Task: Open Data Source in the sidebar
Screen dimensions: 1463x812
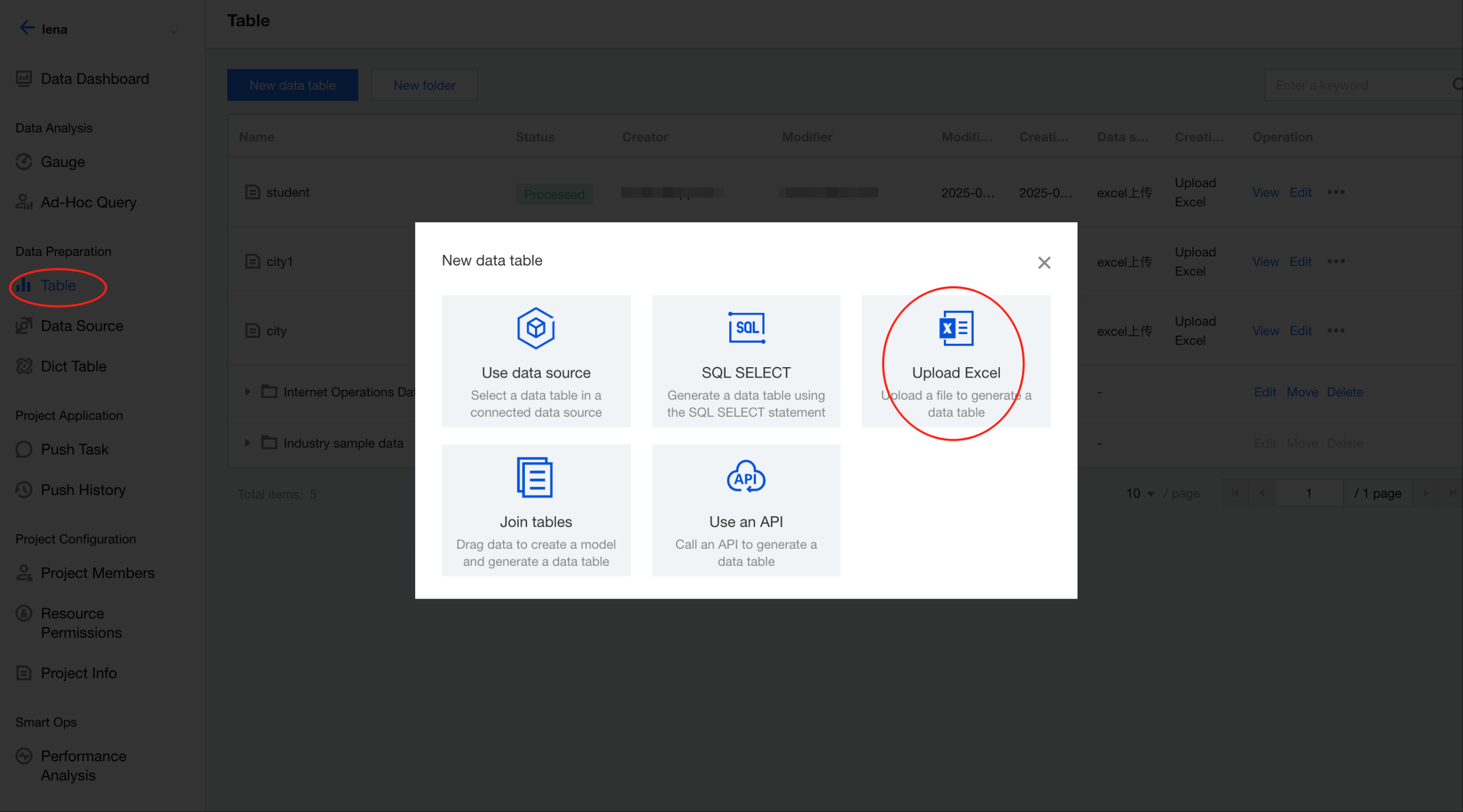Action: click(82, 326)
